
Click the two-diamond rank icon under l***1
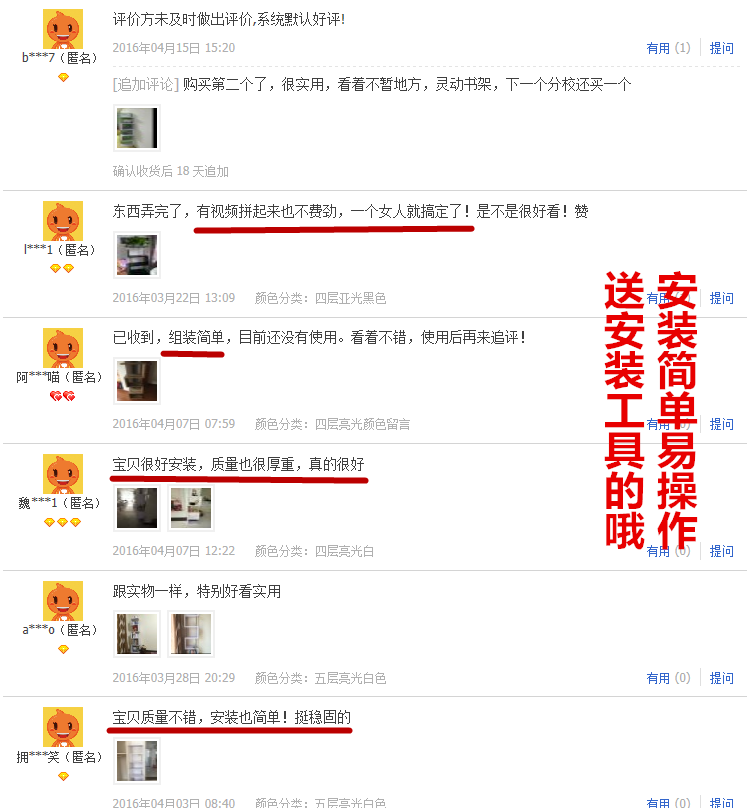pos(62,268)
